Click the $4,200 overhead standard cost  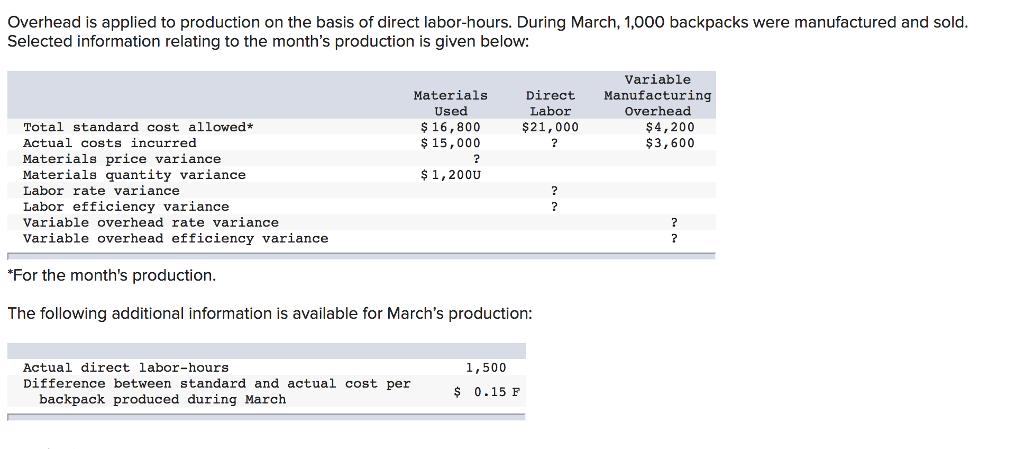[670, 127]
